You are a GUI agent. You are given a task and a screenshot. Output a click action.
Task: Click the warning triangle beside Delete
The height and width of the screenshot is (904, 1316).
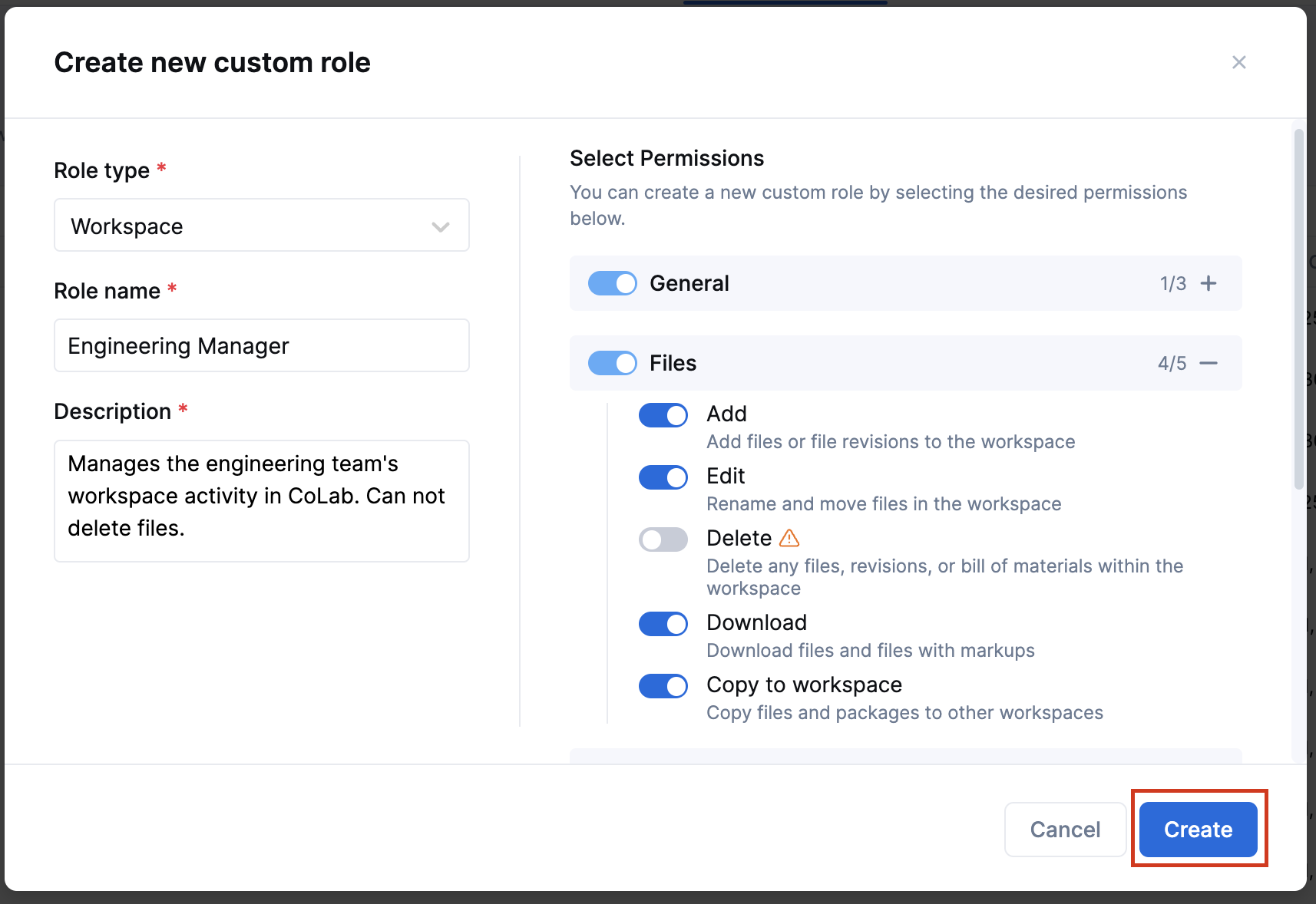pos(789,538)
